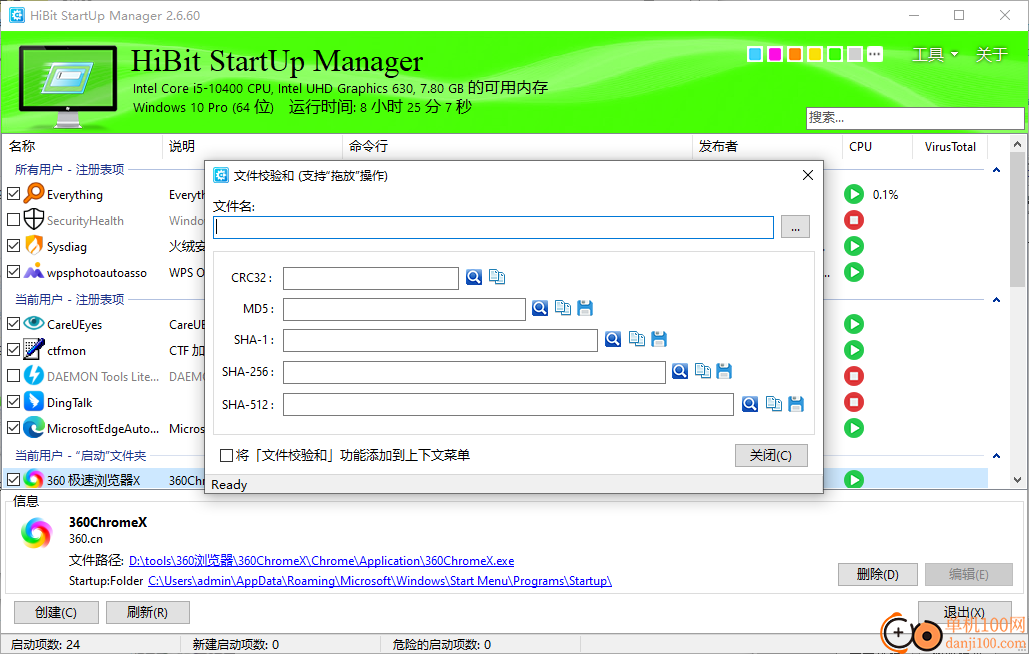The image size is (1029, 654).
Task: Save the SHA-256 value to file
Action: coord(724,371)
